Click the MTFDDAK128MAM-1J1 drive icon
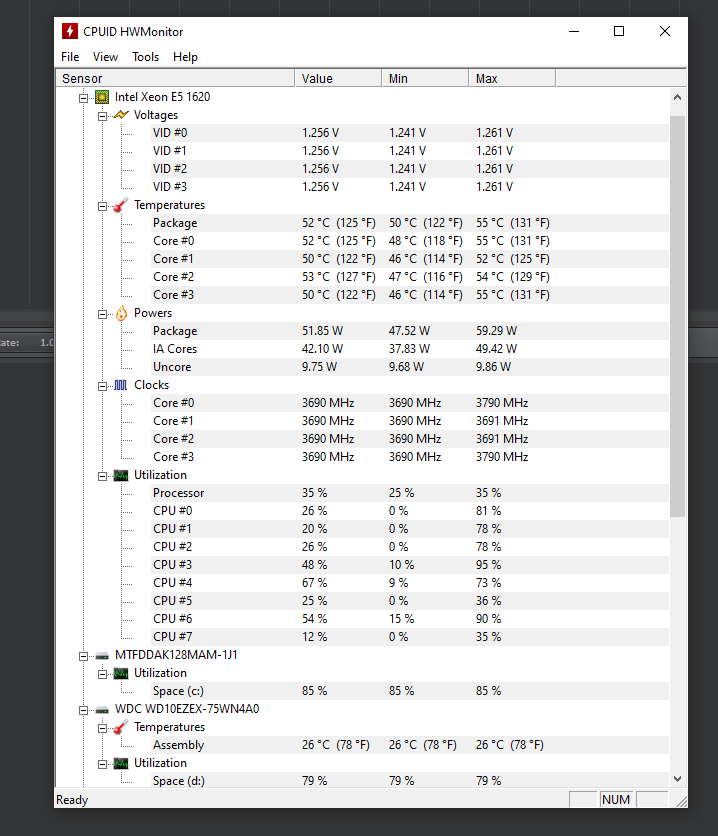The image size is (718, 836). [x=102, y=656]
